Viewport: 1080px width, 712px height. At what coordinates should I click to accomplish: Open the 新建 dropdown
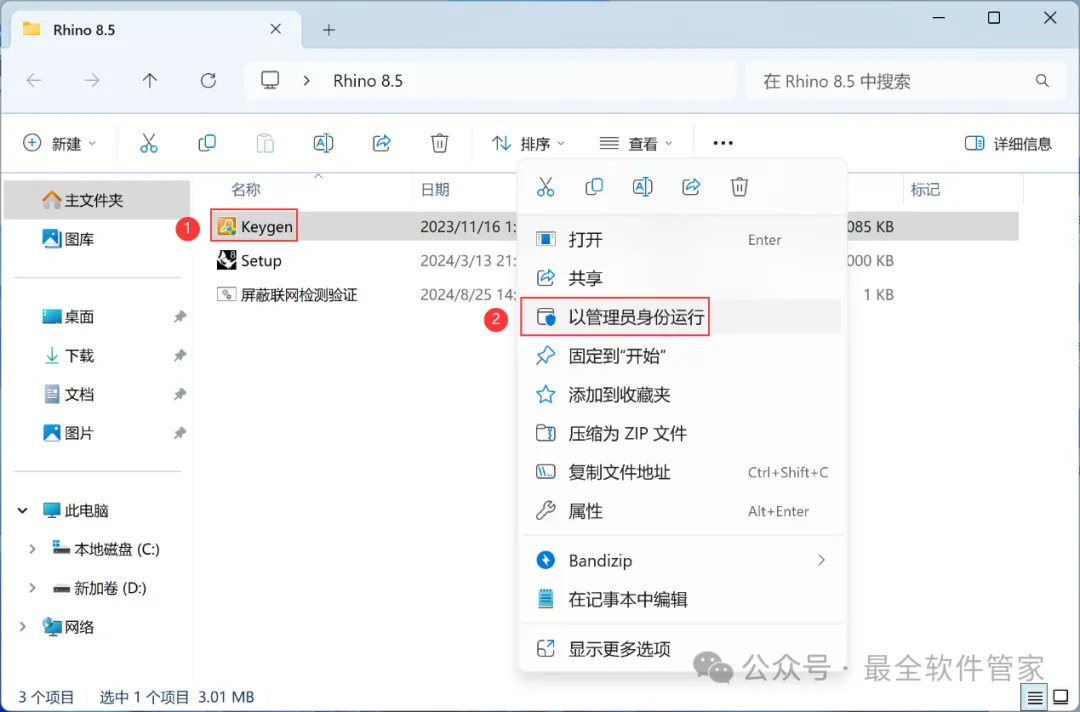[x=59, y=143]
